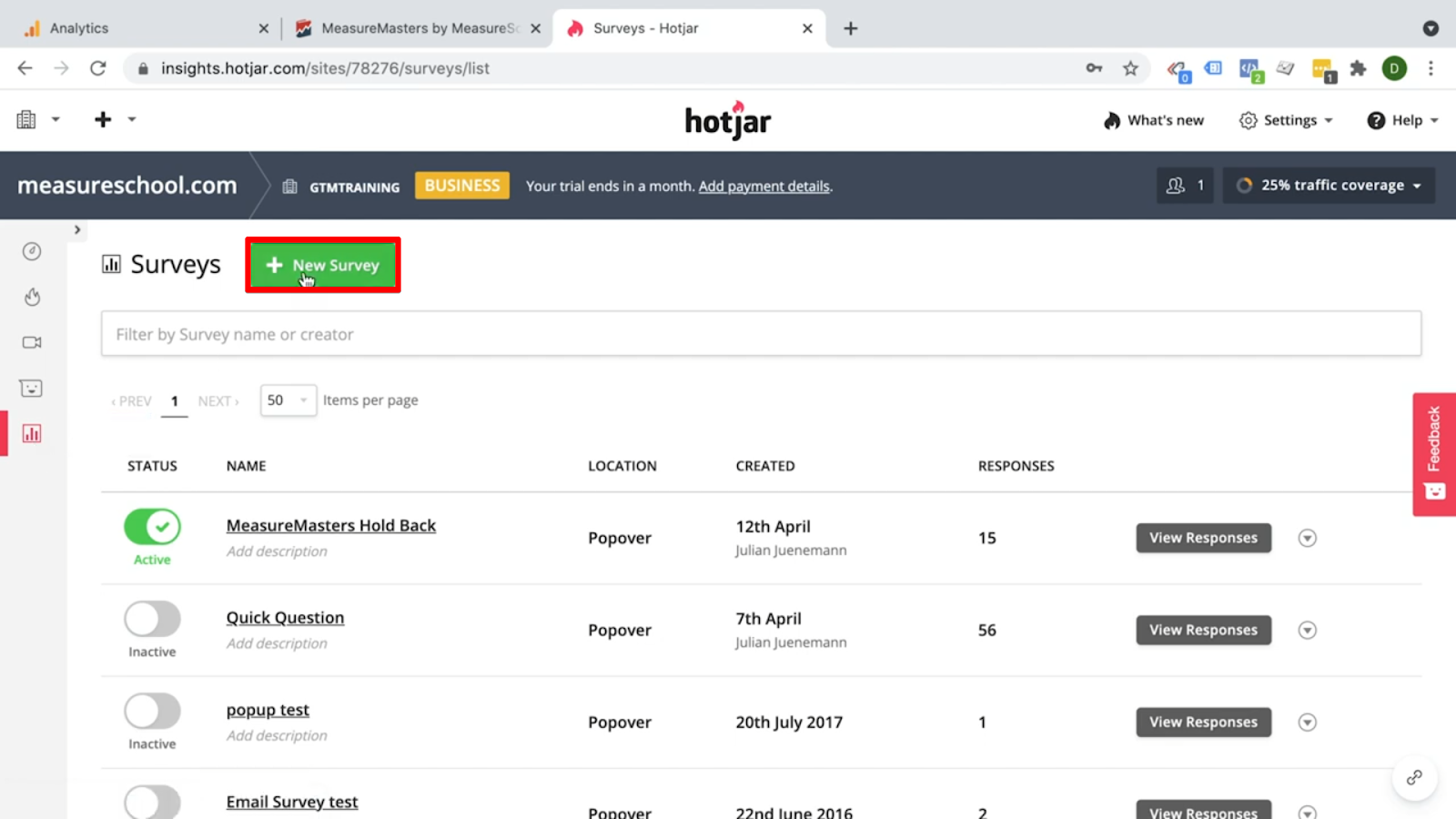Bookmark this page with the star icon
The width and height of the screenshot is (1456, 819).
click(x=1130, y=68)
